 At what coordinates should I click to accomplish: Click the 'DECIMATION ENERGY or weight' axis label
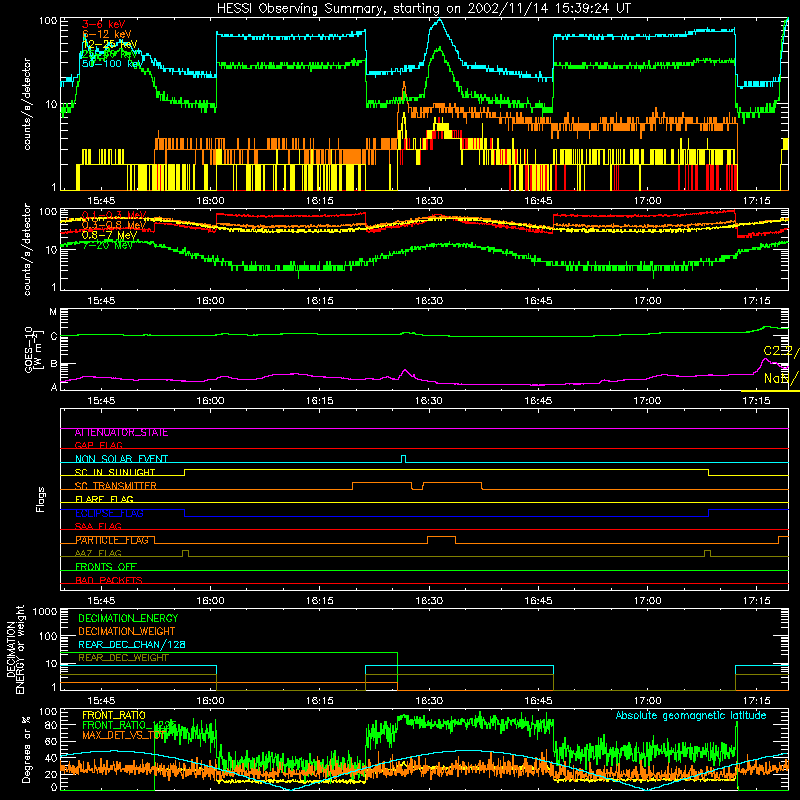pyautogui.click(x=15, y=649)
